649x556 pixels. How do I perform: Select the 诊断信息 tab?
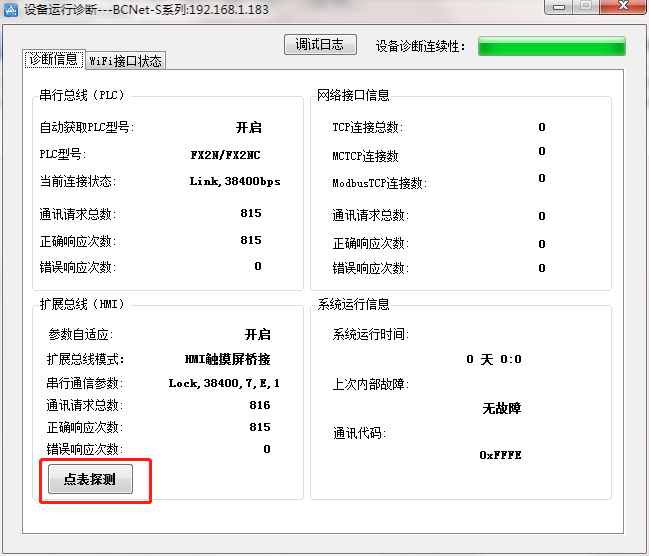coord(53,59)
